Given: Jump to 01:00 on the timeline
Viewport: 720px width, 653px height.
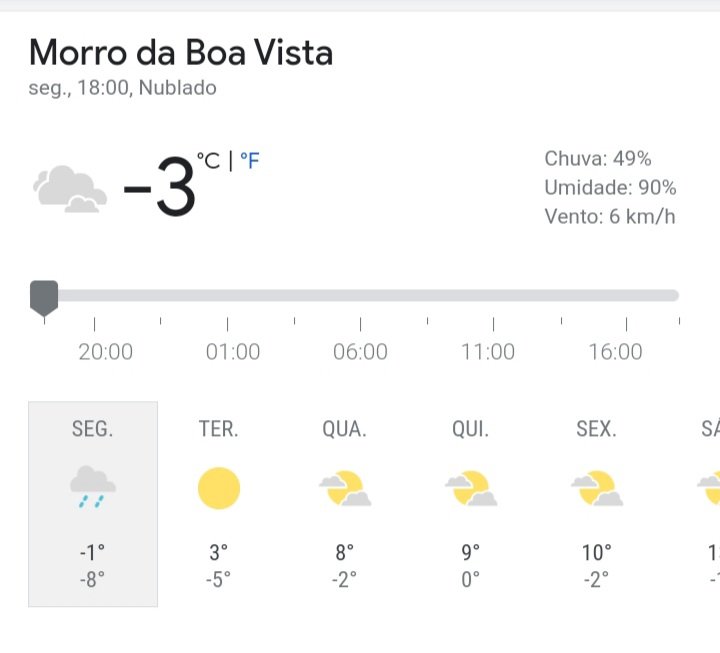Looking at the screenshot, I should click(233, 352).
